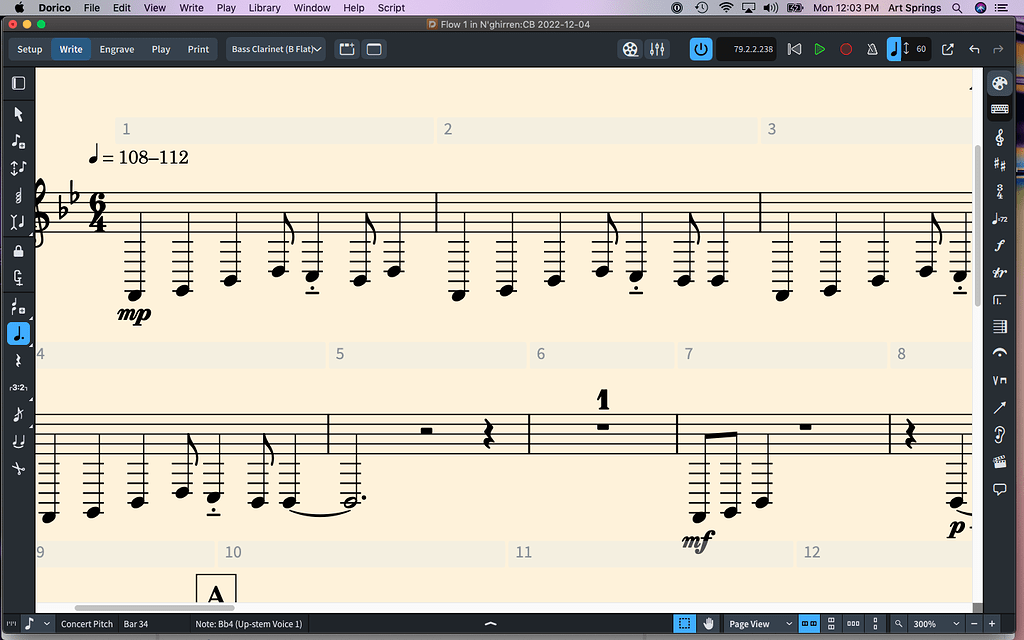Viewport: 1024px width, 640px height.
Task: Open the Library menu
Action: point(263,7)
